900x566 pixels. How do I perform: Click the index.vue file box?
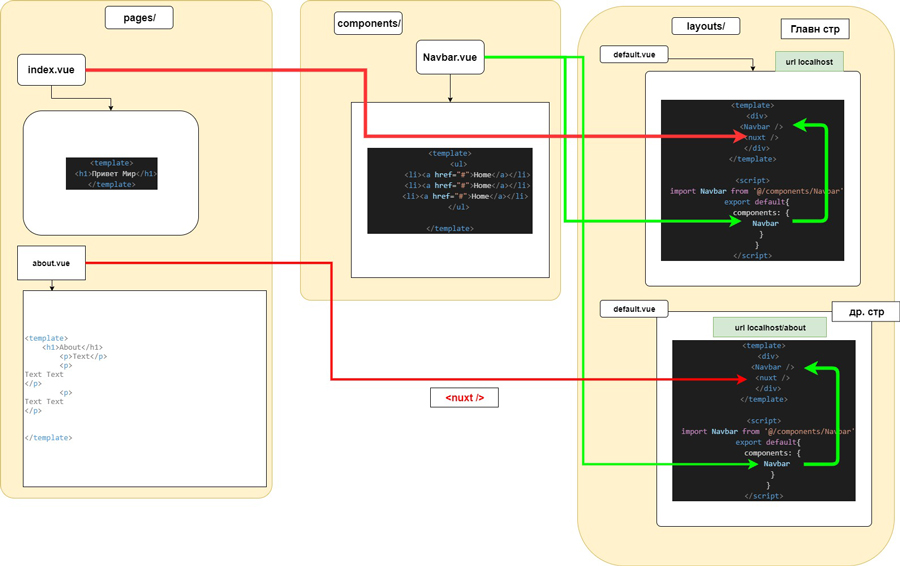tap(51, 70)
